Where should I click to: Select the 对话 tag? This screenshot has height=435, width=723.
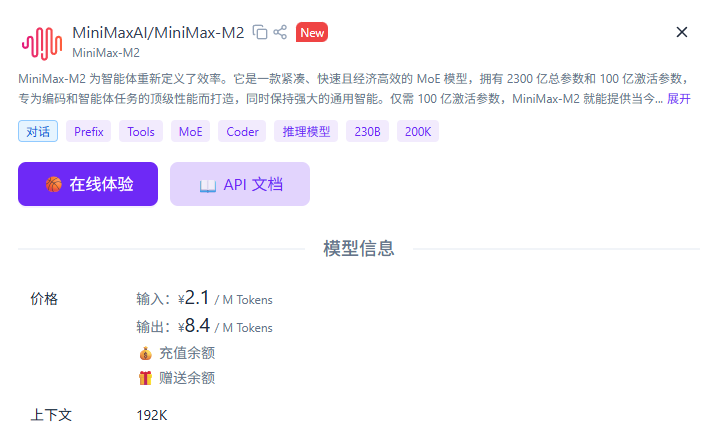point(38,131)
